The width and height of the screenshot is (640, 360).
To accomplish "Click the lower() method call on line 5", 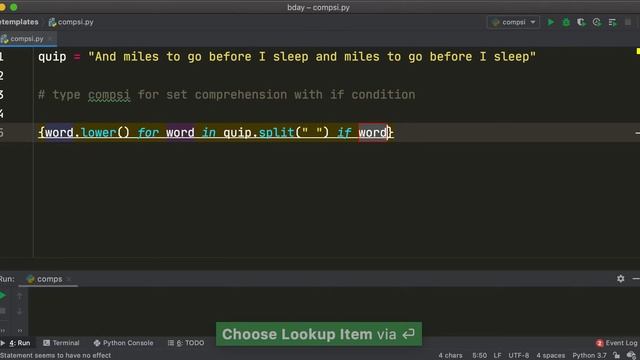I will coord(105,133).
